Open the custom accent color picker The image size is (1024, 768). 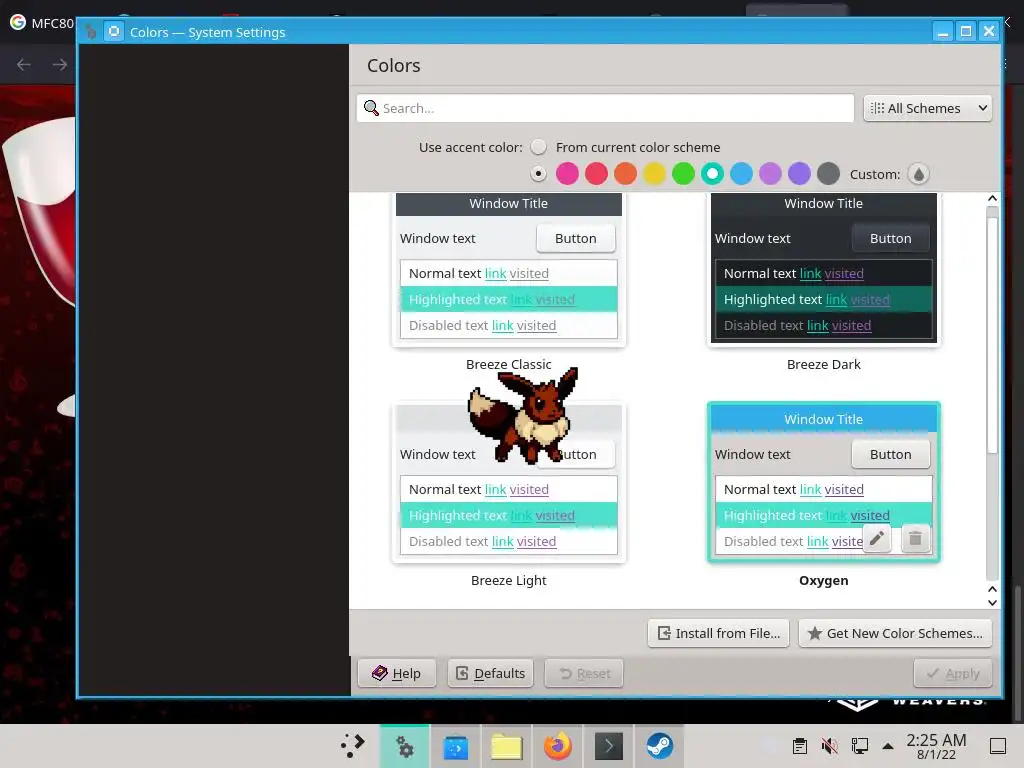click(918, 174)
